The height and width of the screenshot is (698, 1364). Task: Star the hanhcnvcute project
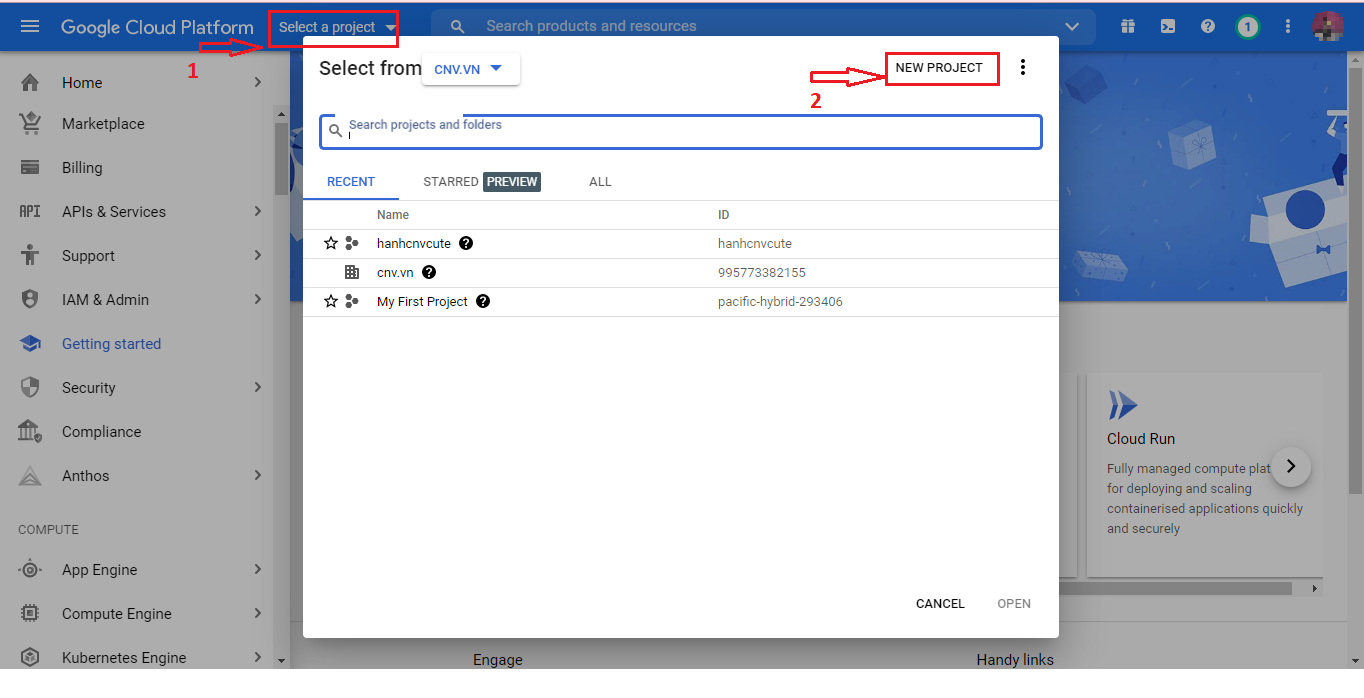tap(331, 243)
